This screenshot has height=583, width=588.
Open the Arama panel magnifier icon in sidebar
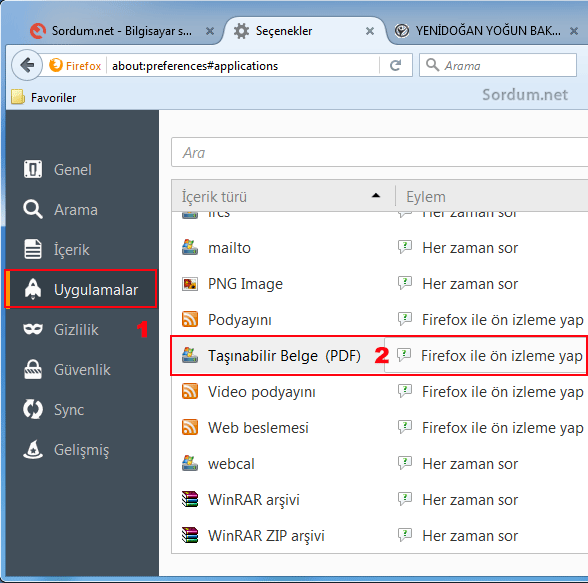[x=33, y=209]
